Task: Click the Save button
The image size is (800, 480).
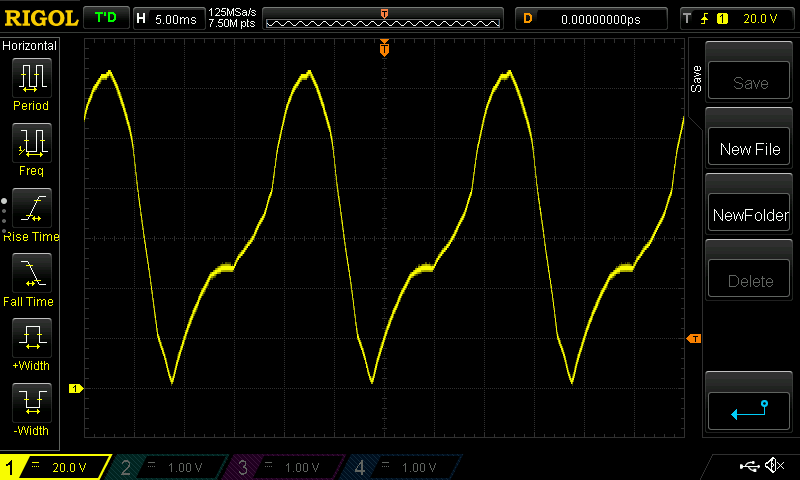Action: [749, 81]
